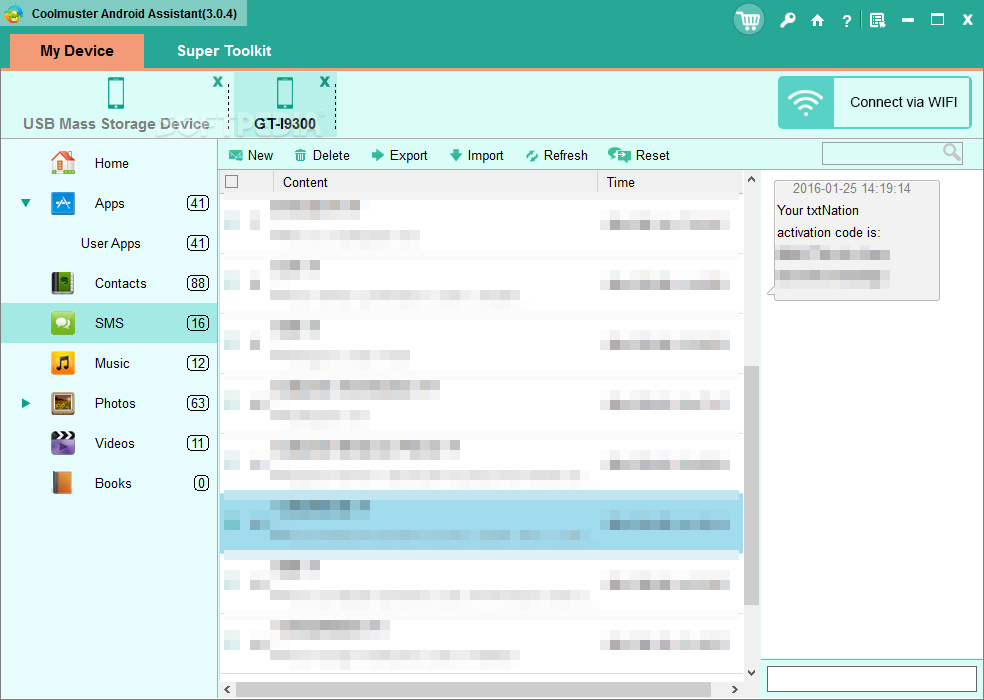Sort by the Time column header
Screen dimensions: 984x700
coord(670,182)
